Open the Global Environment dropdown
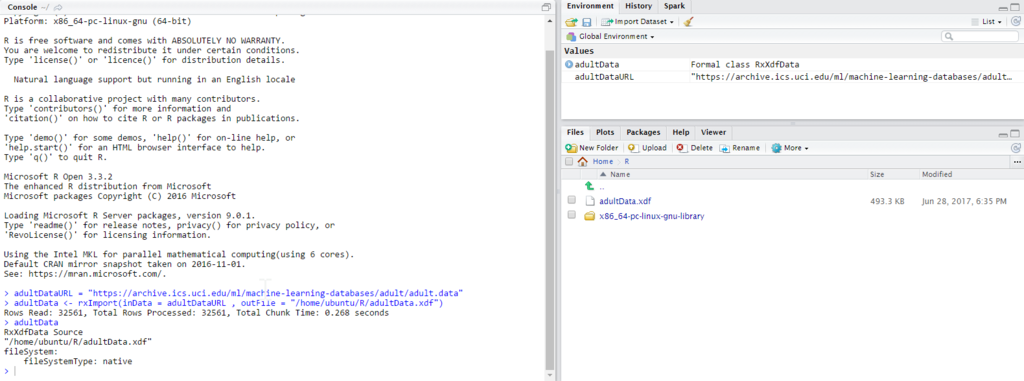 [611, 37]
